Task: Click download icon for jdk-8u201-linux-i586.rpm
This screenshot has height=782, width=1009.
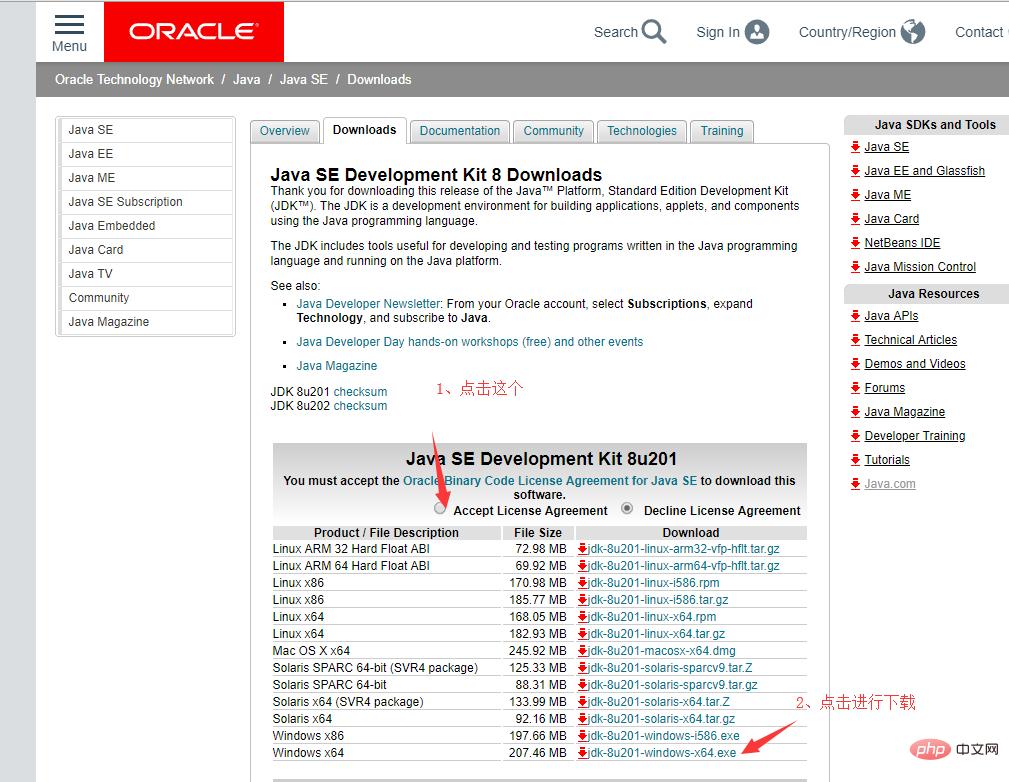Action: tap(582, 582)
